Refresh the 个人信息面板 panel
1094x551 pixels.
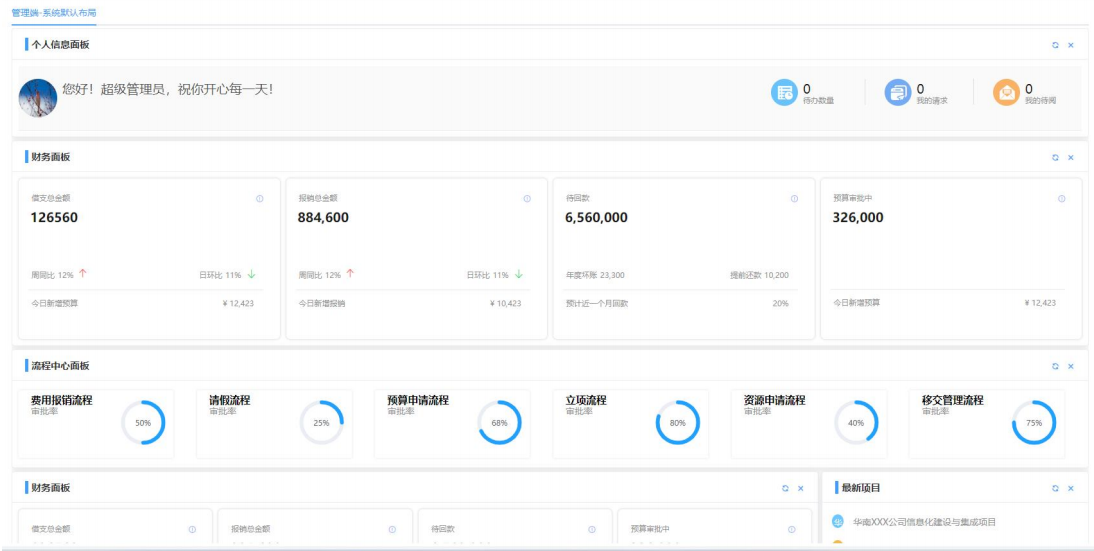[1055, 45]
